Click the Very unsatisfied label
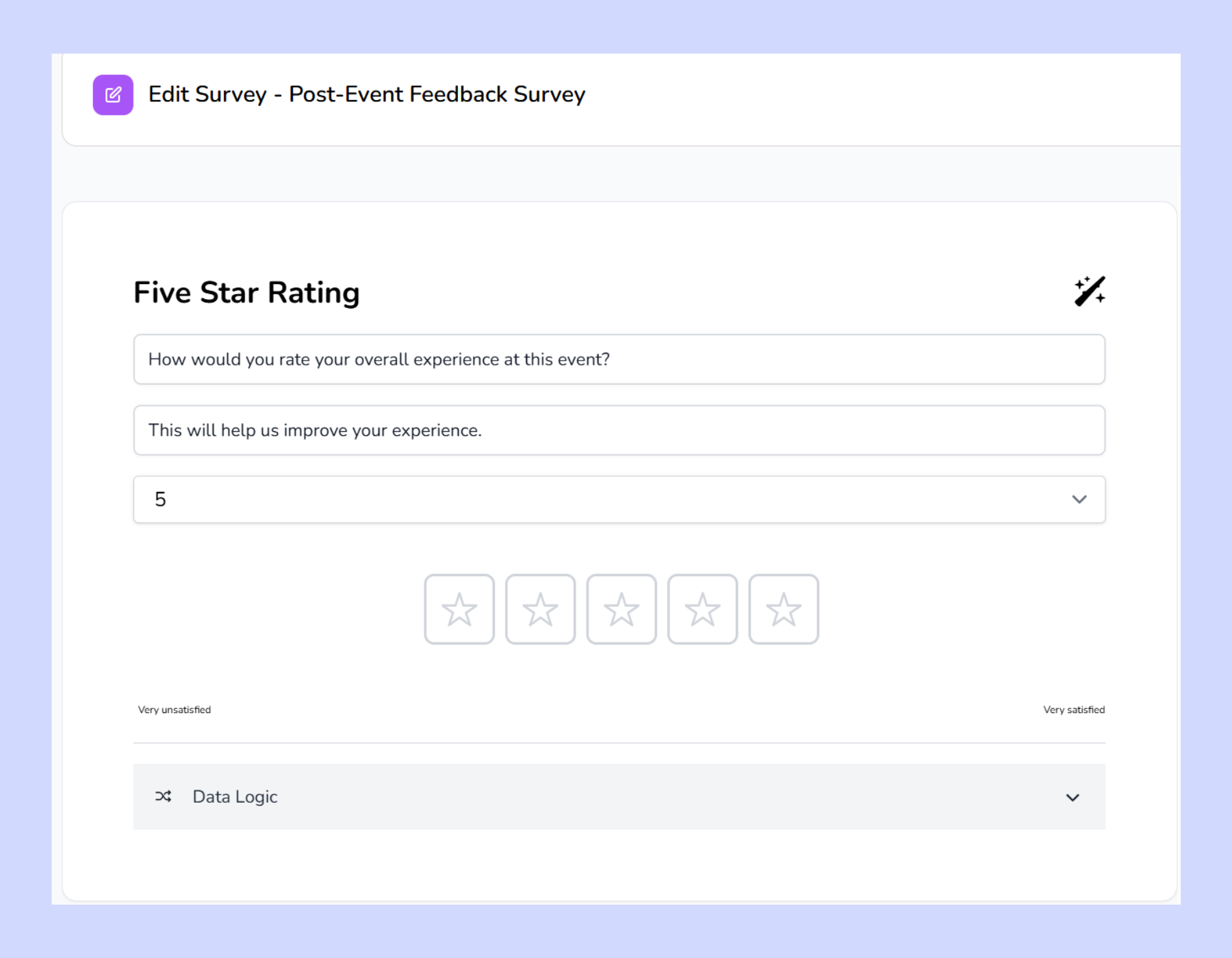Screen dimensions: 1232x958 coord(174,710)
